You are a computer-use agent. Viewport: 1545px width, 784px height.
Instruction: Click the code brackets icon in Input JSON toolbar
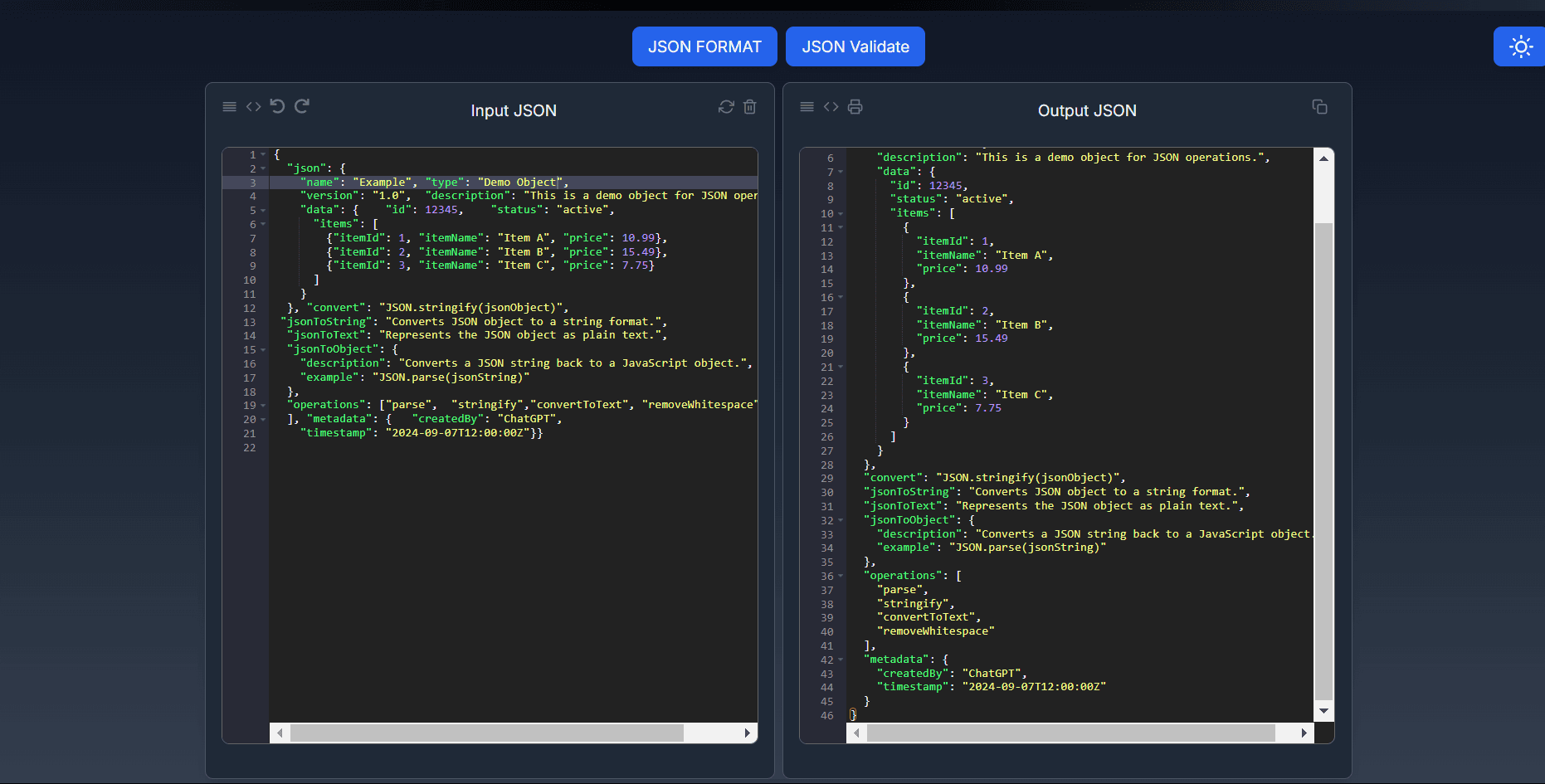(x=254, y=106)
